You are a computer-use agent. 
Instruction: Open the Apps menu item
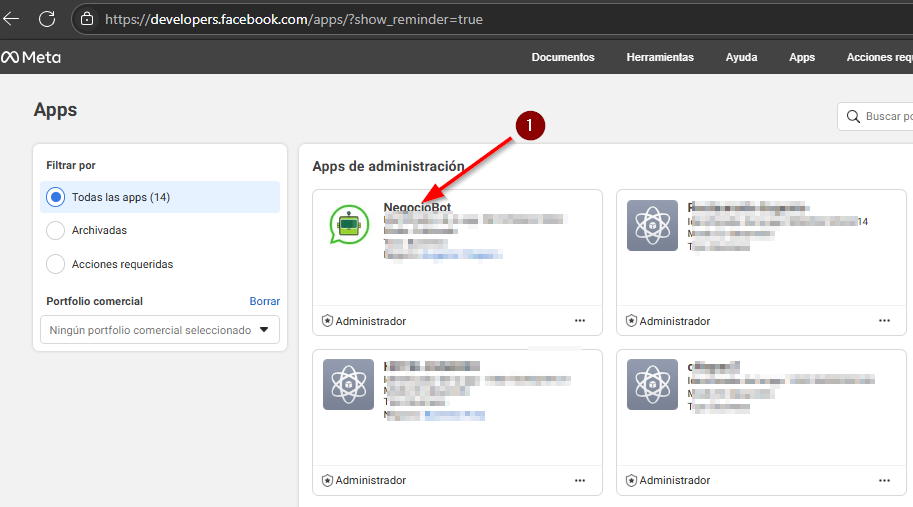802,57
